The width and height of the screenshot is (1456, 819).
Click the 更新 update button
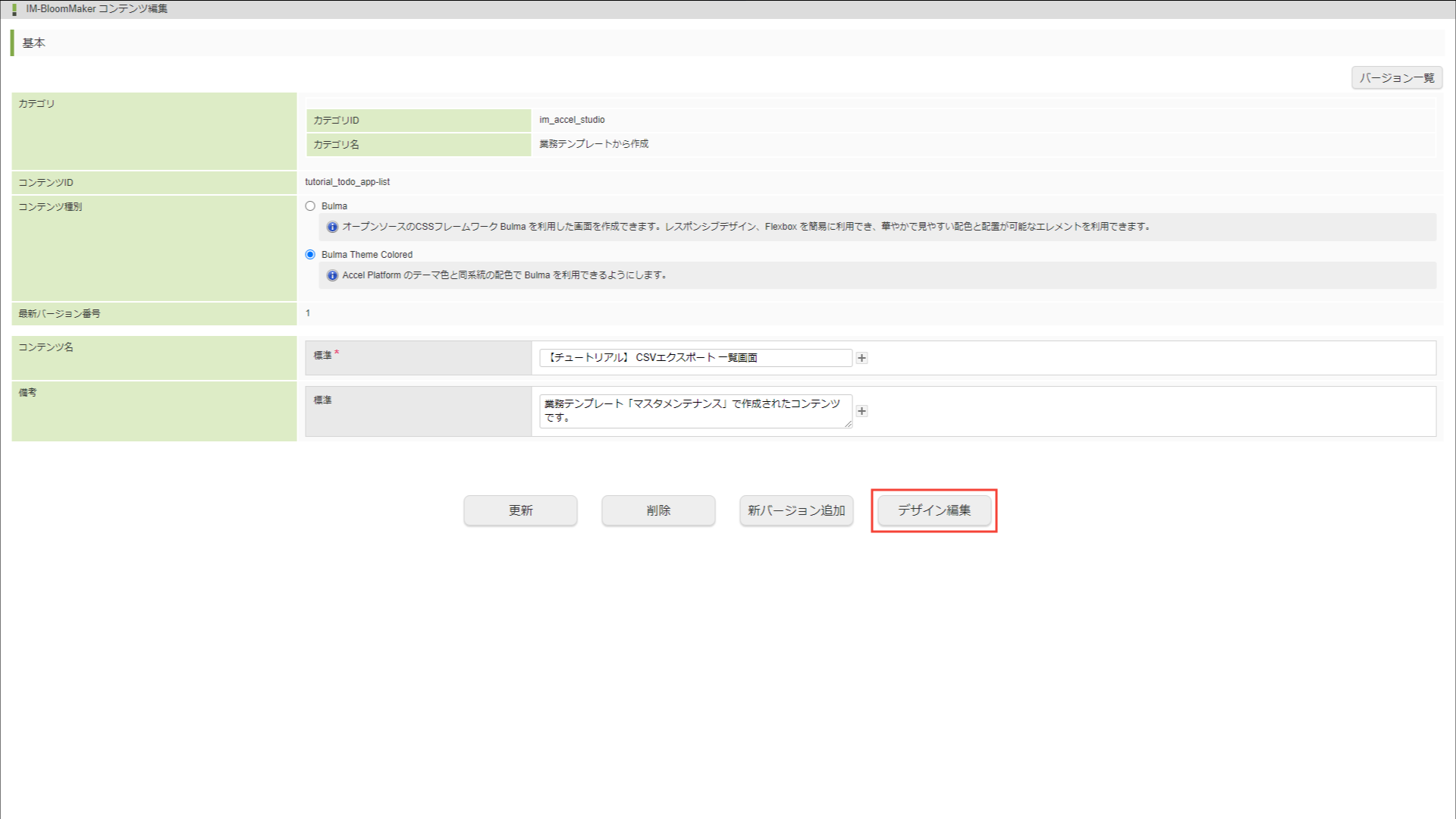pyautogui.click(x=520, y=510)
